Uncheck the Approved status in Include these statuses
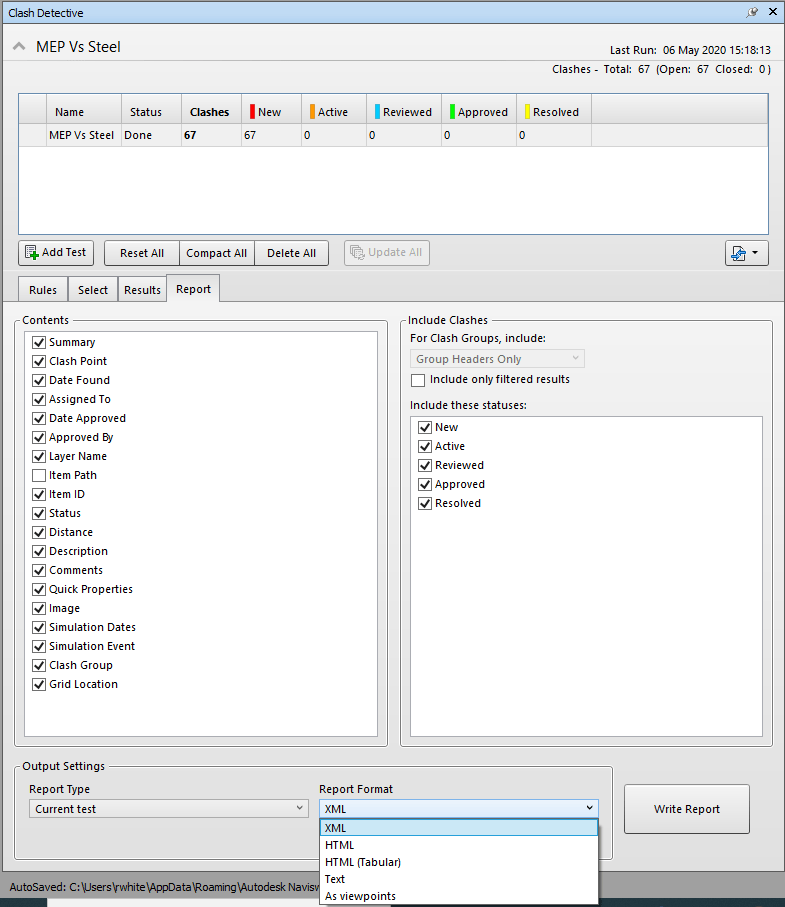The image size is (785, 907). [x=425, y=485]
